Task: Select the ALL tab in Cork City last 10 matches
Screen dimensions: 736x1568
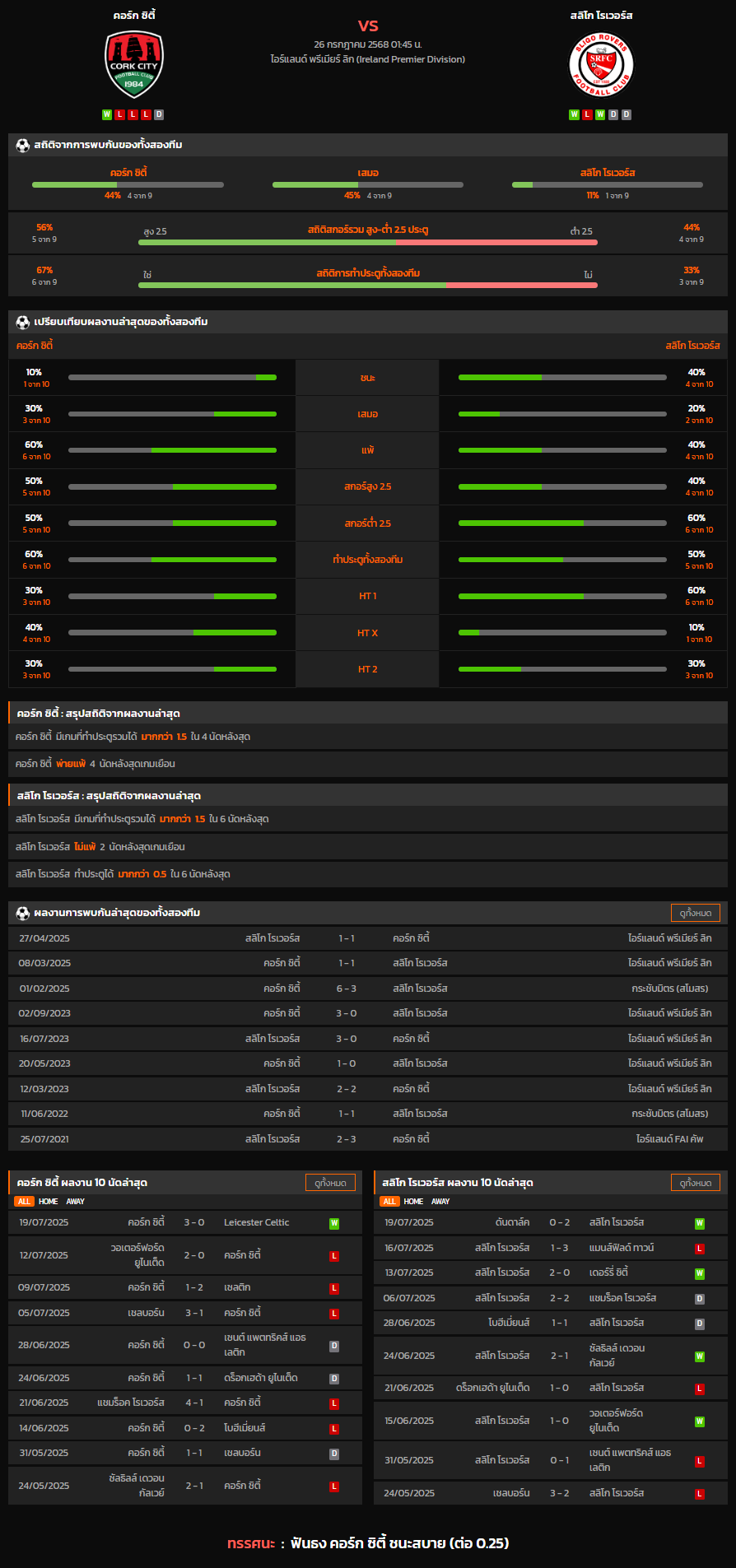Action: (x=24, y=1202)
